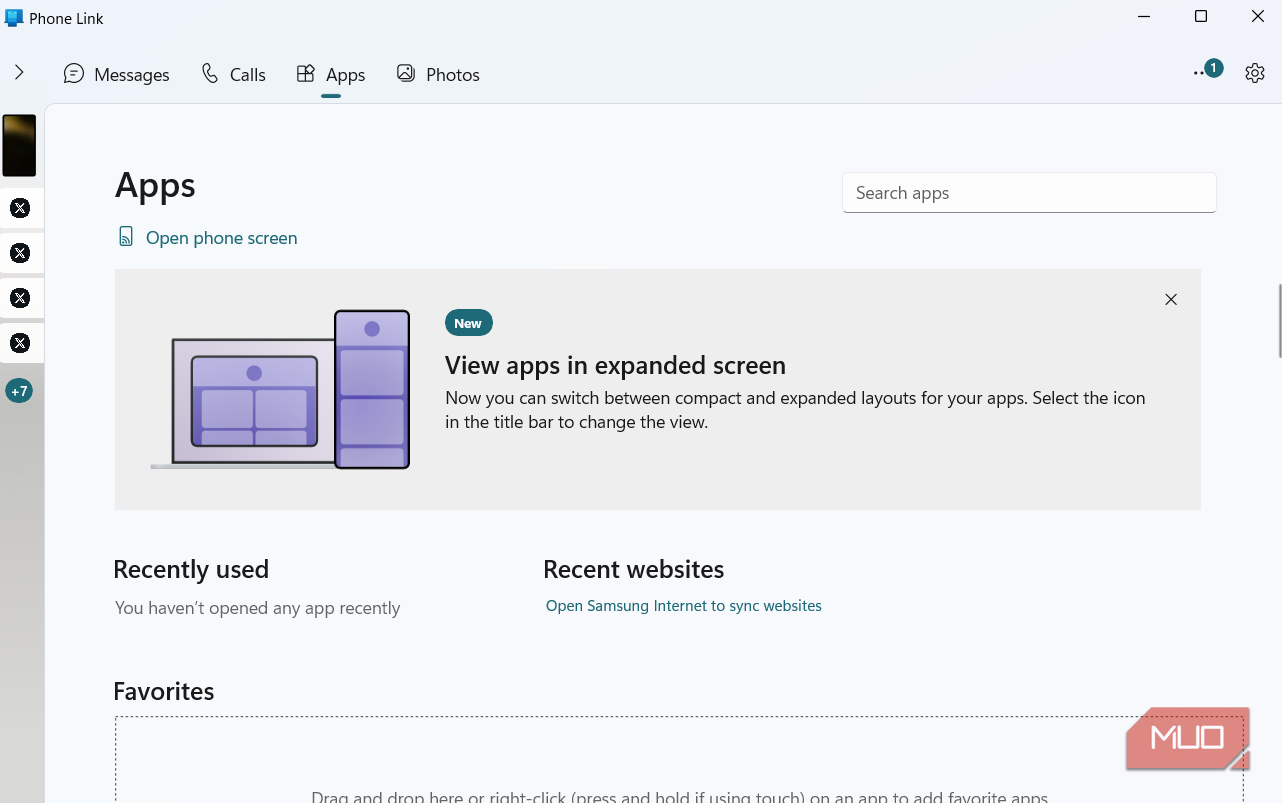Image resolution: width=1282 pixels, height=803 pixels.
Task: Maximize the Phone Link window
Action: click(x=1201, y=16)
